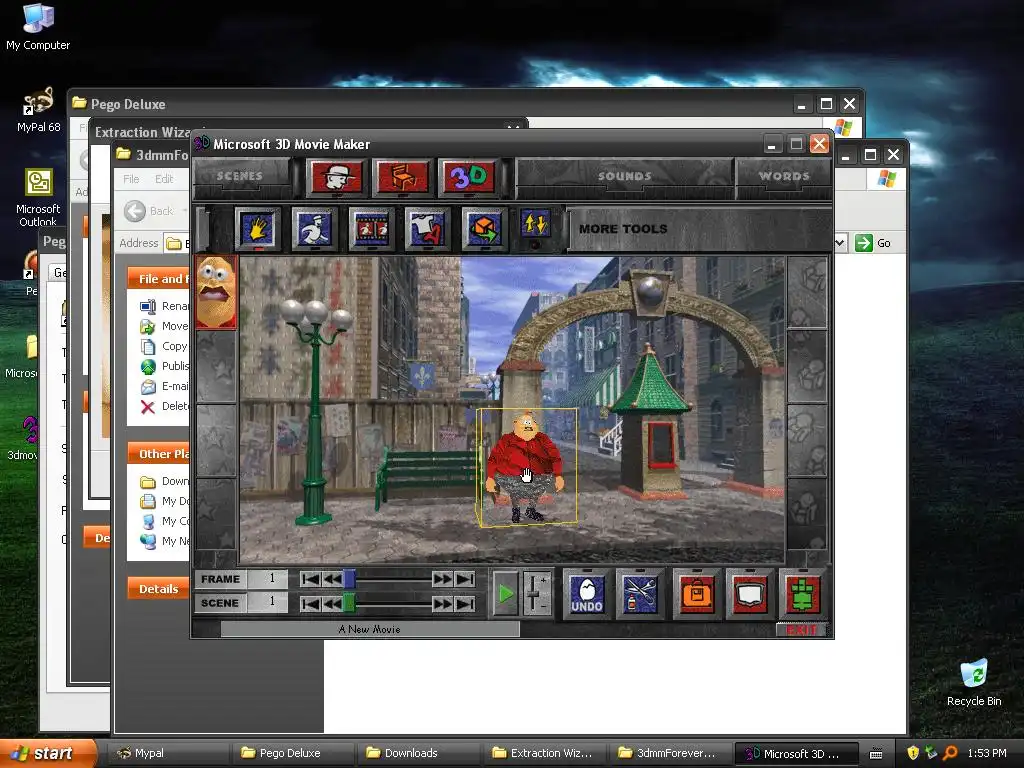Screen dimensions: 1024x768
Task: Open the Recycle Bin
Action: point(974,683)
